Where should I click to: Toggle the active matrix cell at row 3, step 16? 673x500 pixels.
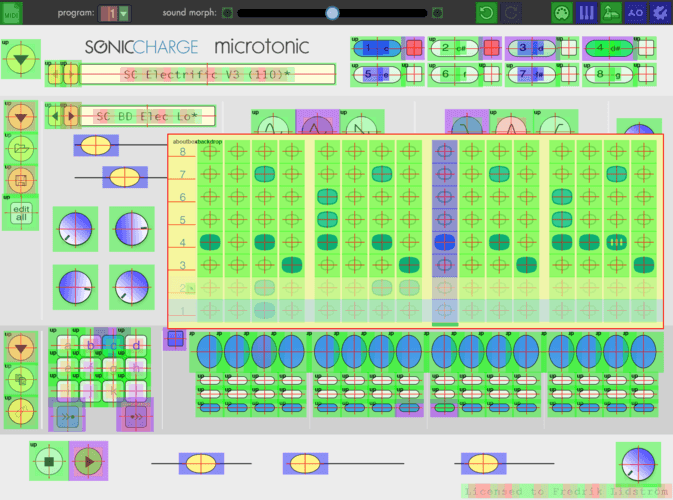click(643, 265)
